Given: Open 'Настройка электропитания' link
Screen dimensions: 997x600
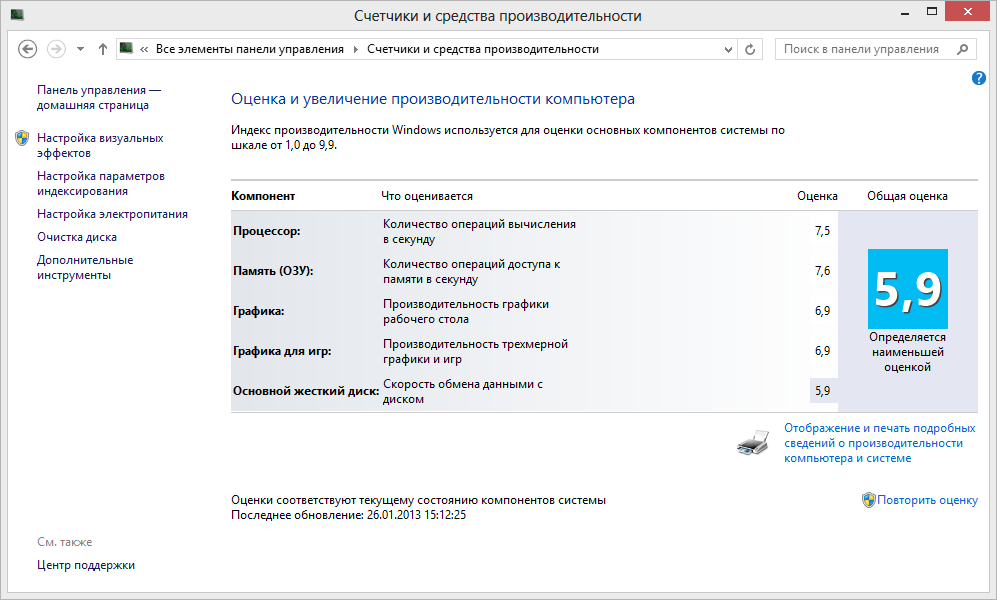Looking at the screenshot, I should pyautogui.click(x=113, y=214).
